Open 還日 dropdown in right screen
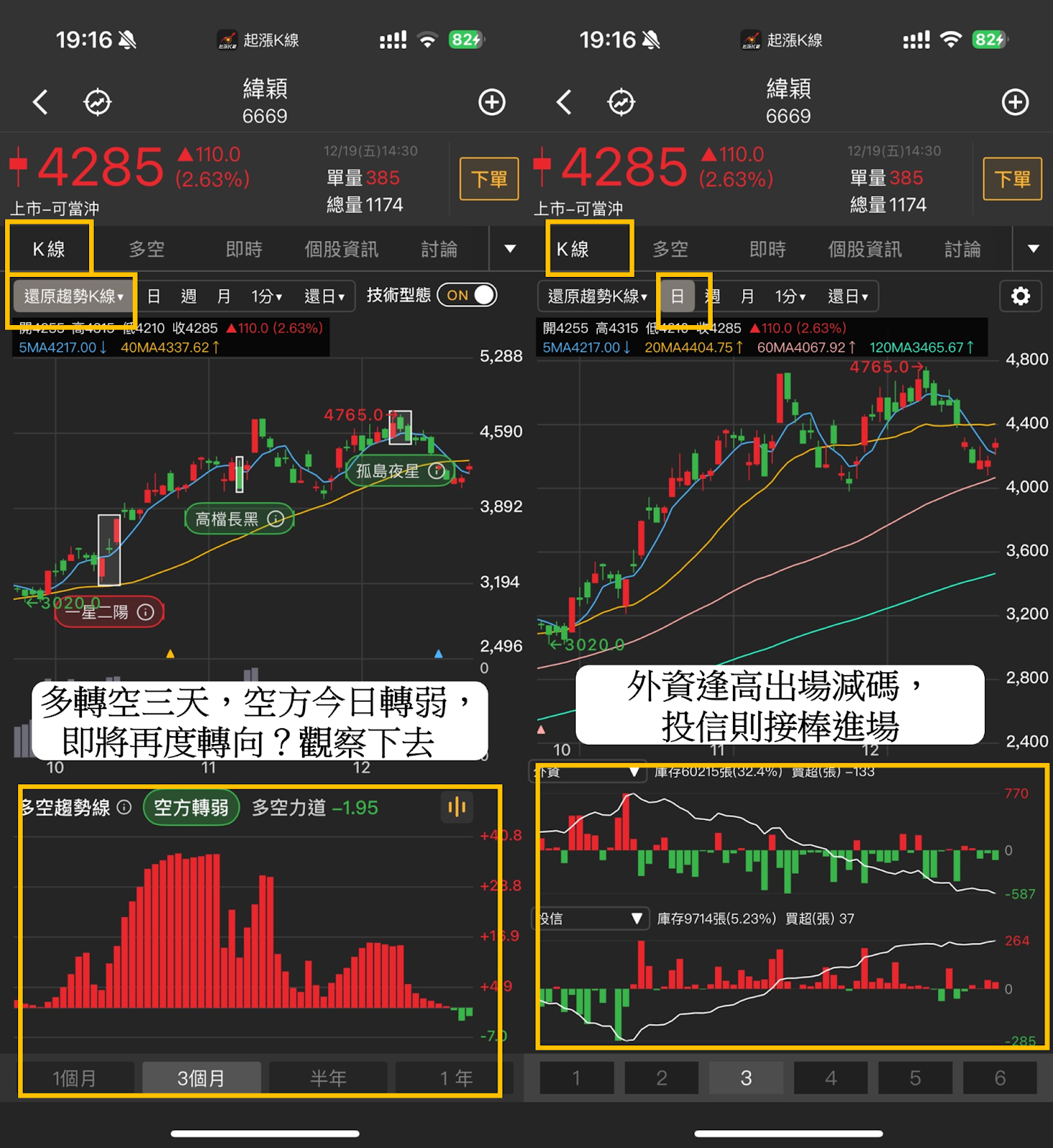 pos(848,296)
